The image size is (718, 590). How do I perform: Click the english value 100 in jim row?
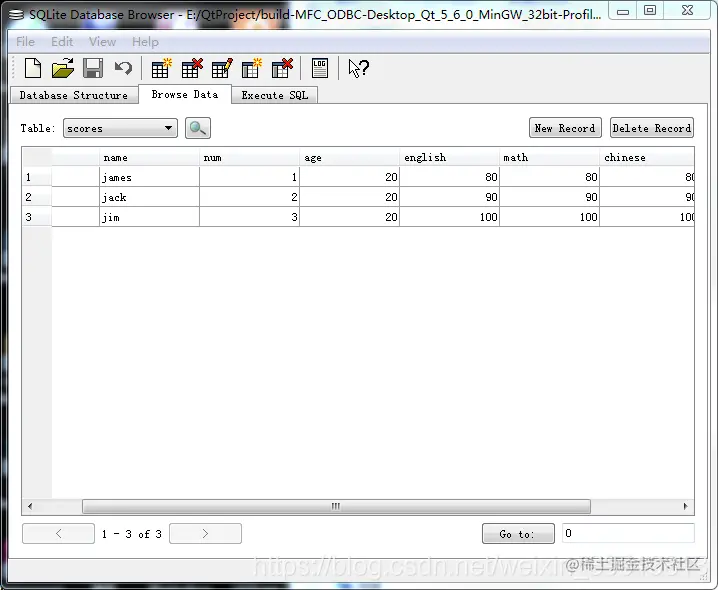[x=449, y=217]
